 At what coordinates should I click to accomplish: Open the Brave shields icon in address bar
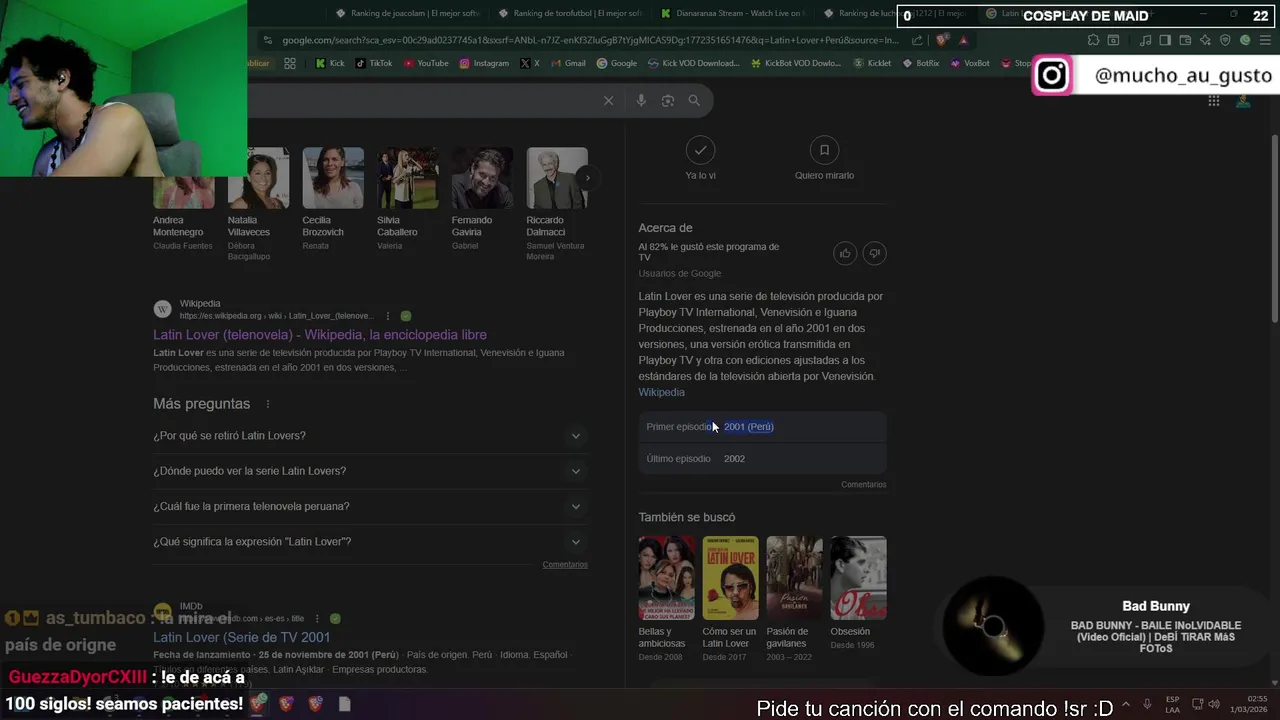(x=942, y=40)
